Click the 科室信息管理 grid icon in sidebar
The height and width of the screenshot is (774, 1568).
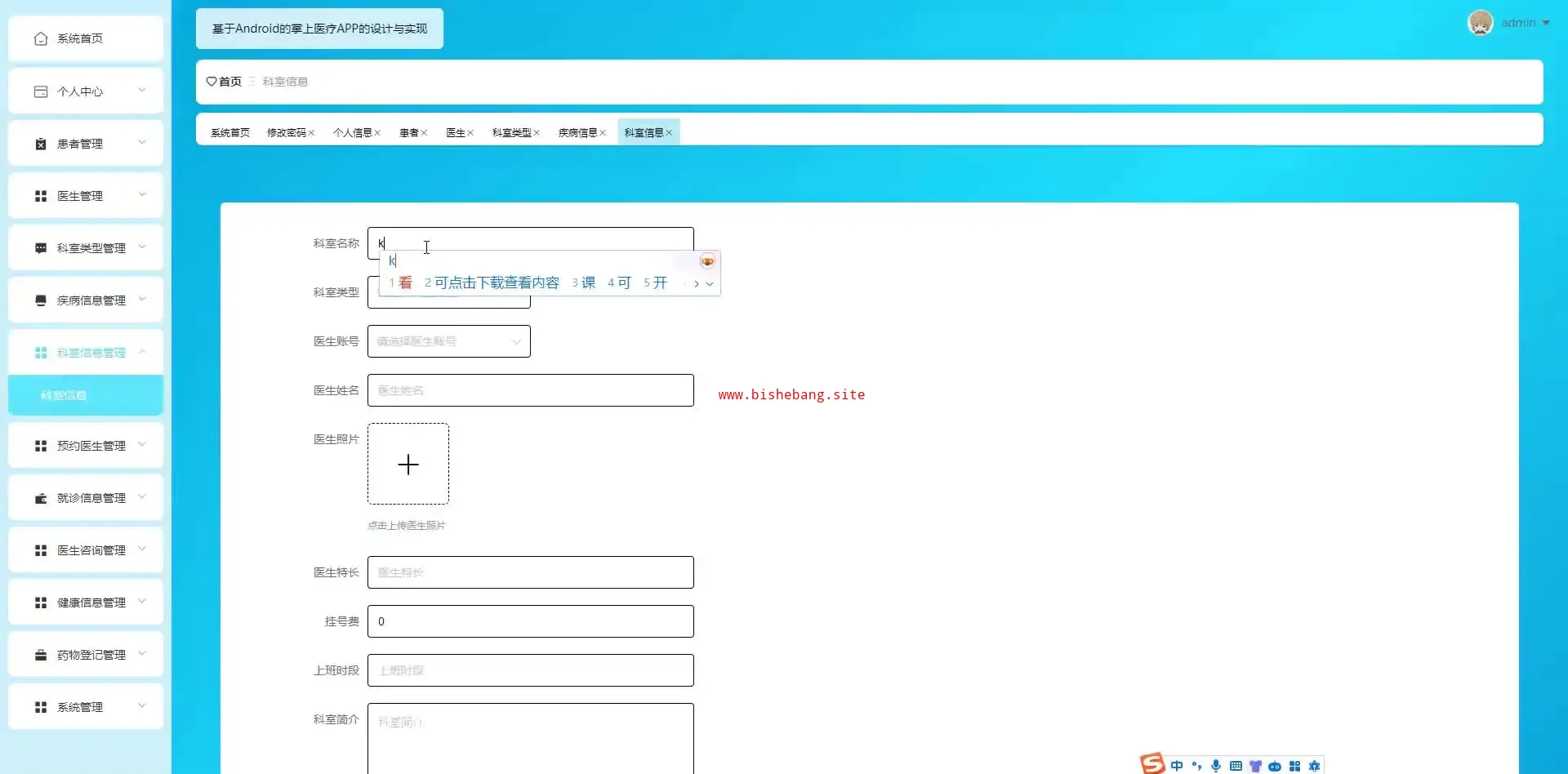(x=41, y=353)
